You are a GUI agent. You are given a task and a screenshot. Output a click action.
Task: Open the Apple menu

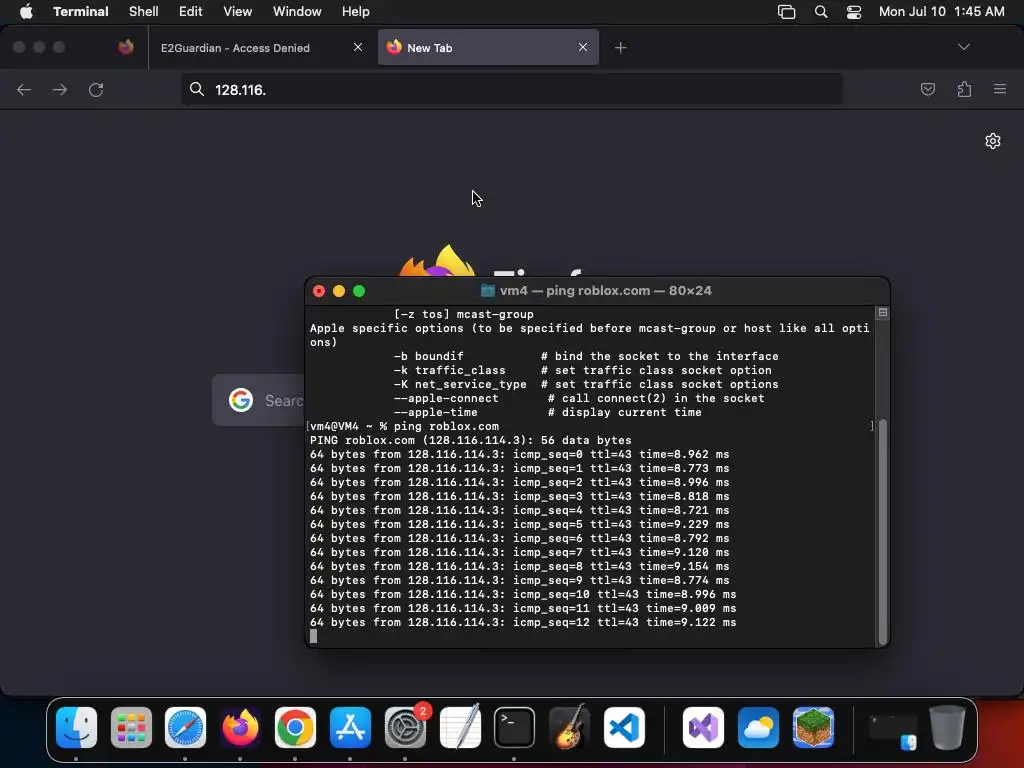(x=26, y=12)
